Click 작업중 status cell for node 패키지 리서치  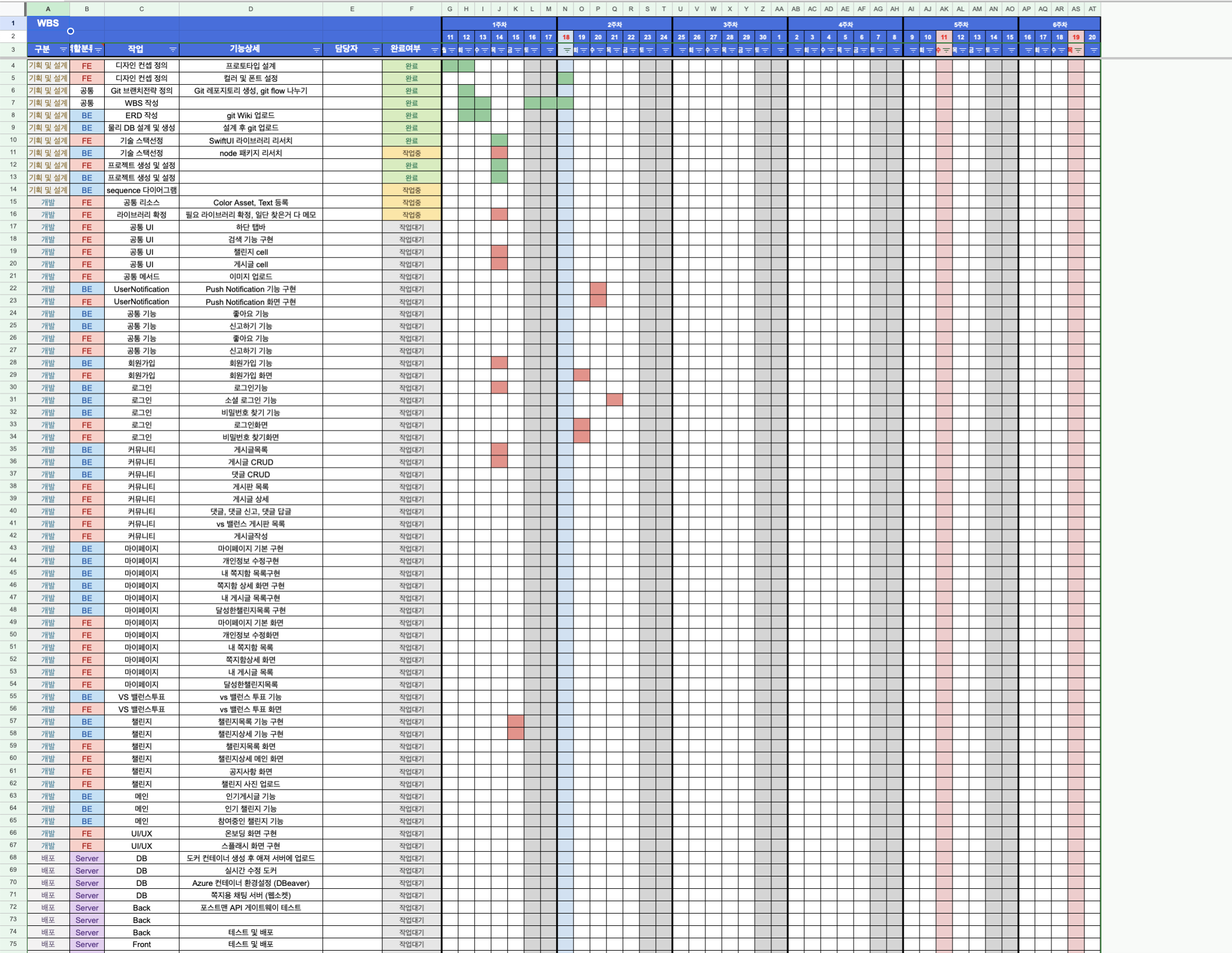click(x=411, y=153)
